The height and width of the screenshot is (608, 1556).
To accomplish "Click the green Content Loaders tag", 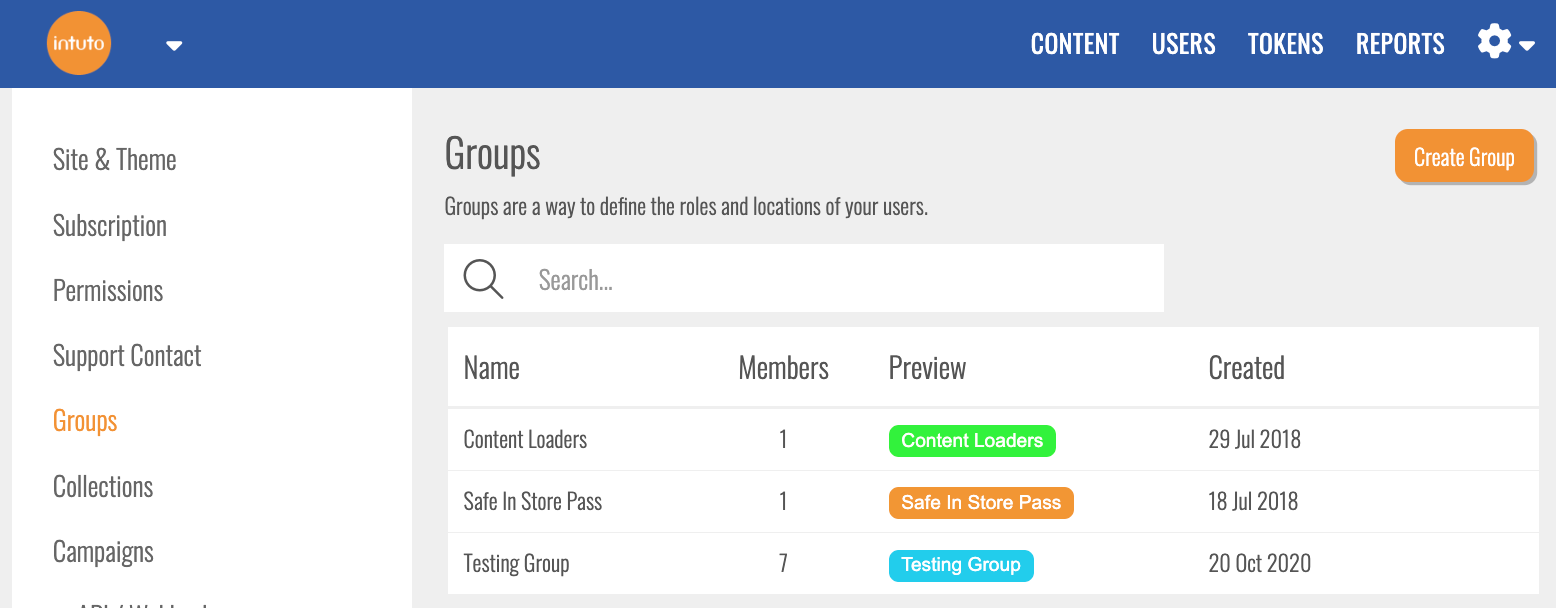I will [971, 441].
